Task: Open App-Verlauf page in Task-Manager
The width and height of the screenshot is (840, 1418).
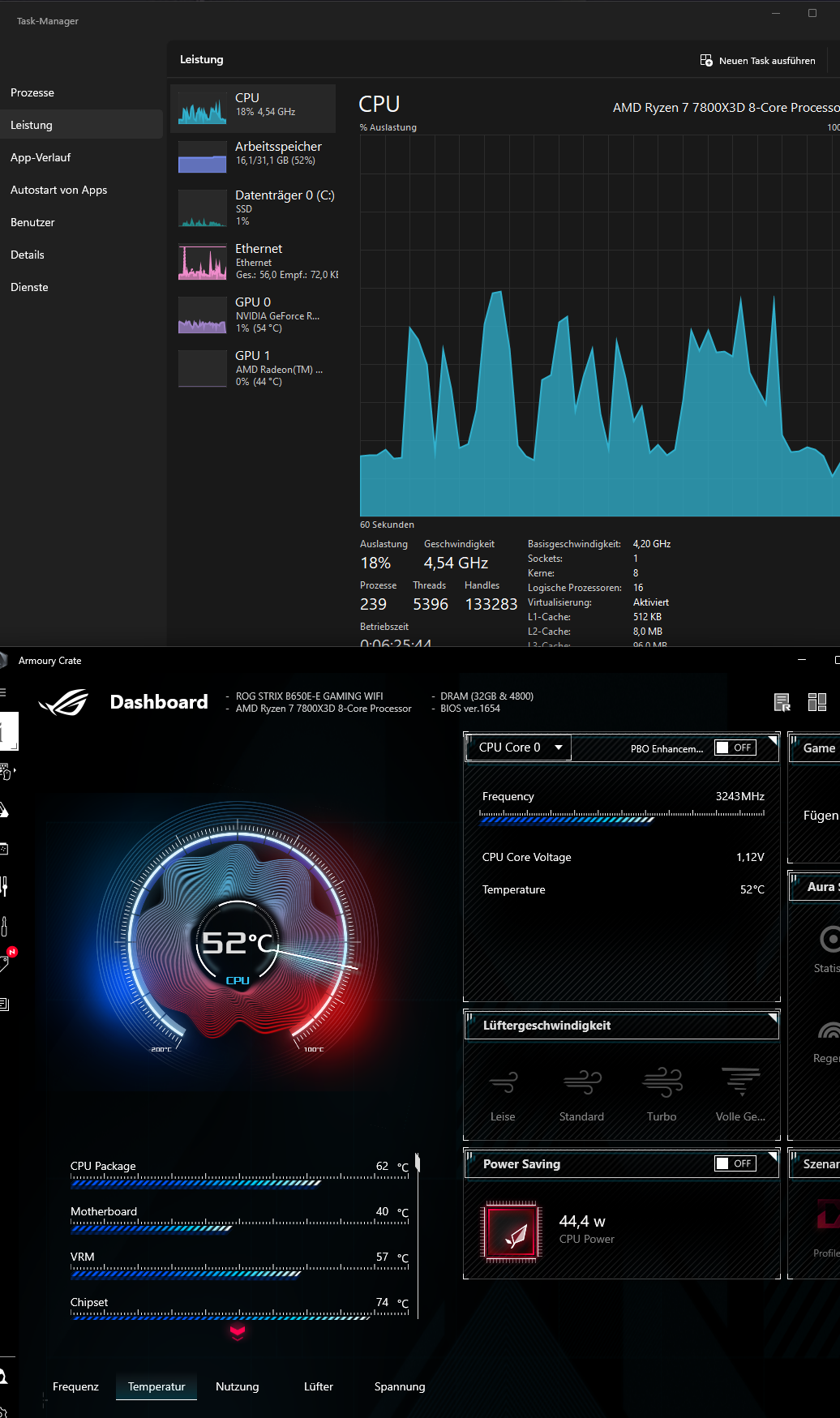Action: pos(81,157)
